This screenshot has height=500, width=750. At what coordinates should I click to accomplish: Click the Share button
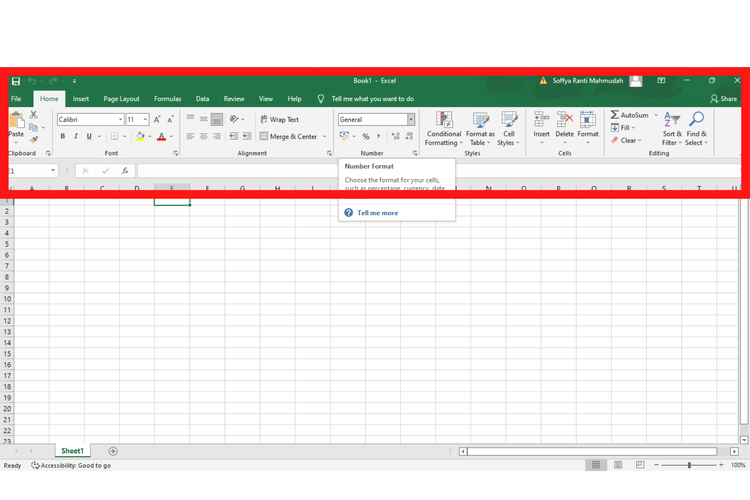pos(723,99)
